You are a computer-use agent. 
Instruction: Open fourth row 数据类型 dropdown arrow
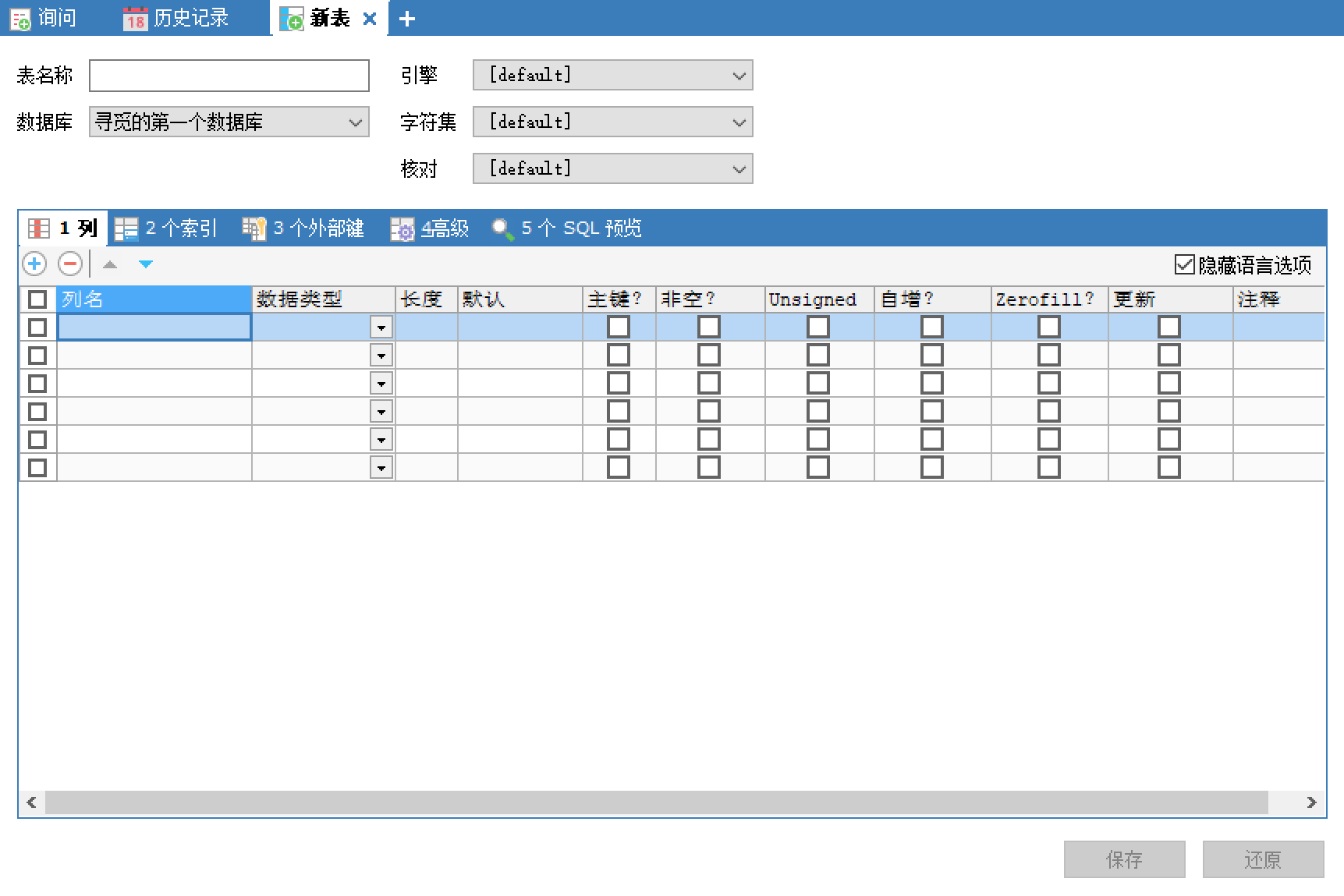click(x=381, y=412)
